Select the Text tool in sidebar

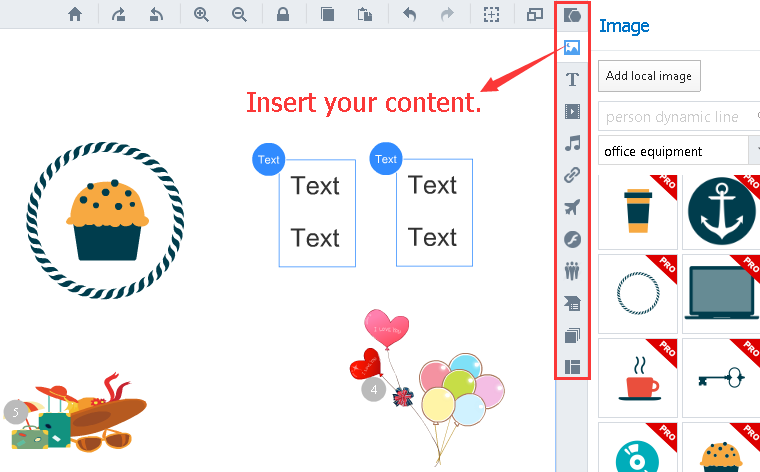(572, 79)
